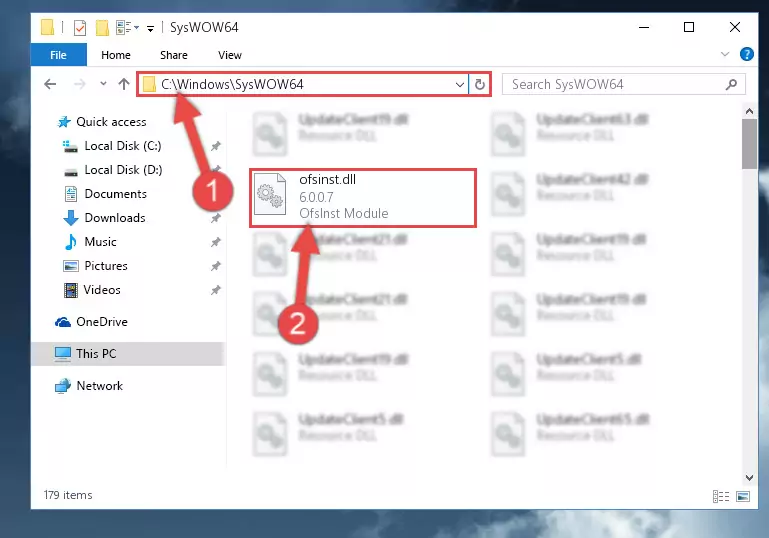Click the vertical scrollbar thumb

749,144
